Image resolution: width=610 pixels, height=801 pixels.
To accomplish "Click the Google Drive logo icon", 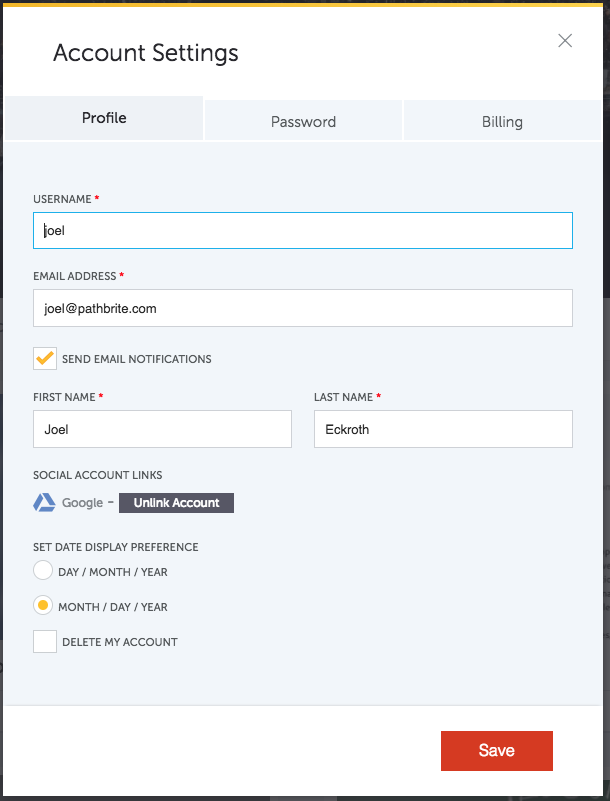I will coord(44,503).
